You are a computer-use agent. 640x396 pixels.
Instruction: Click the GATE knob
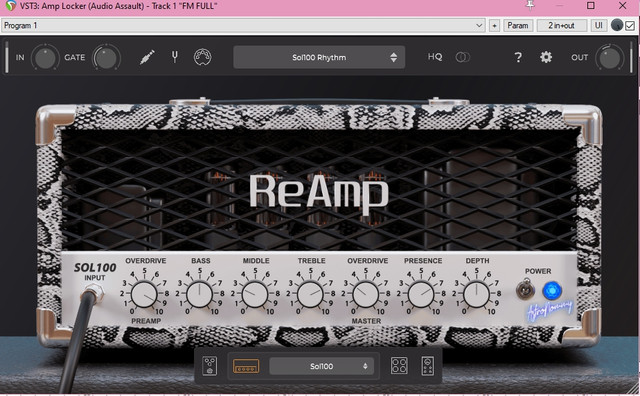click(x=106, y=58)
